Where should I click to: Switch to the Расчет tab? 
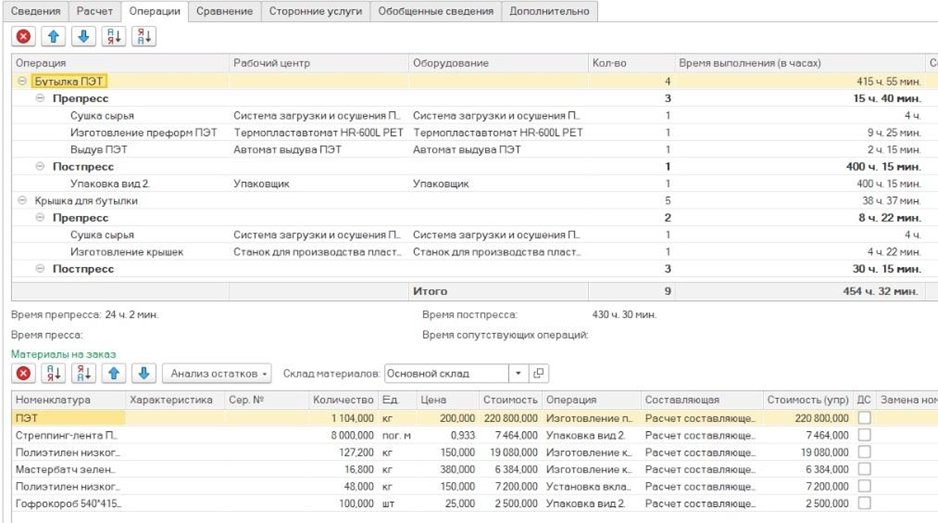coord(96,11)
